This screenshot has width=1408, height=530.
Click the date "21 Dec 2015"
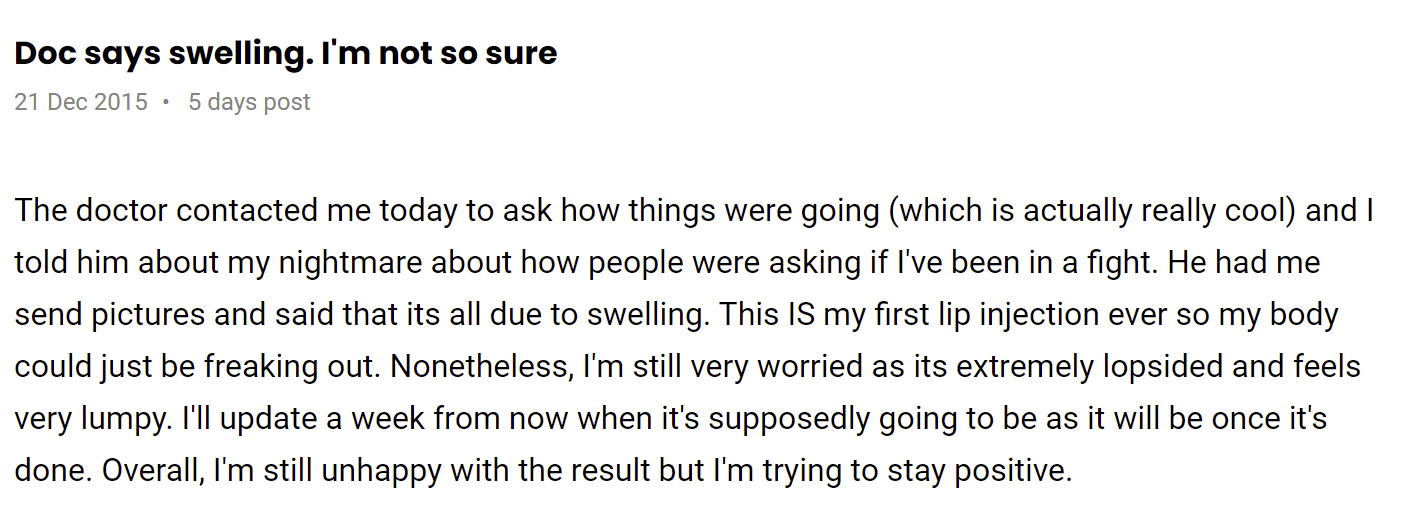[x=81, y=102]
